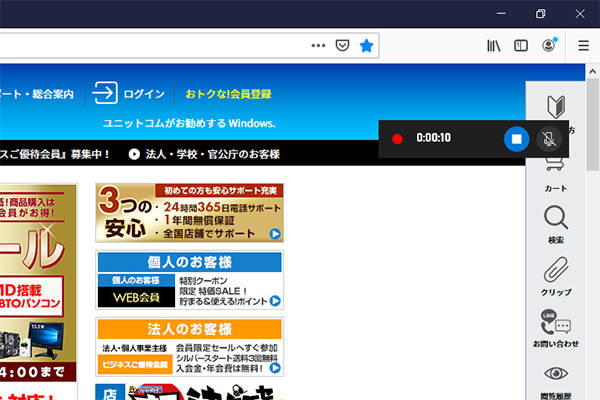Click the arrow icon in 3つの安心 banner

(275, 233)
